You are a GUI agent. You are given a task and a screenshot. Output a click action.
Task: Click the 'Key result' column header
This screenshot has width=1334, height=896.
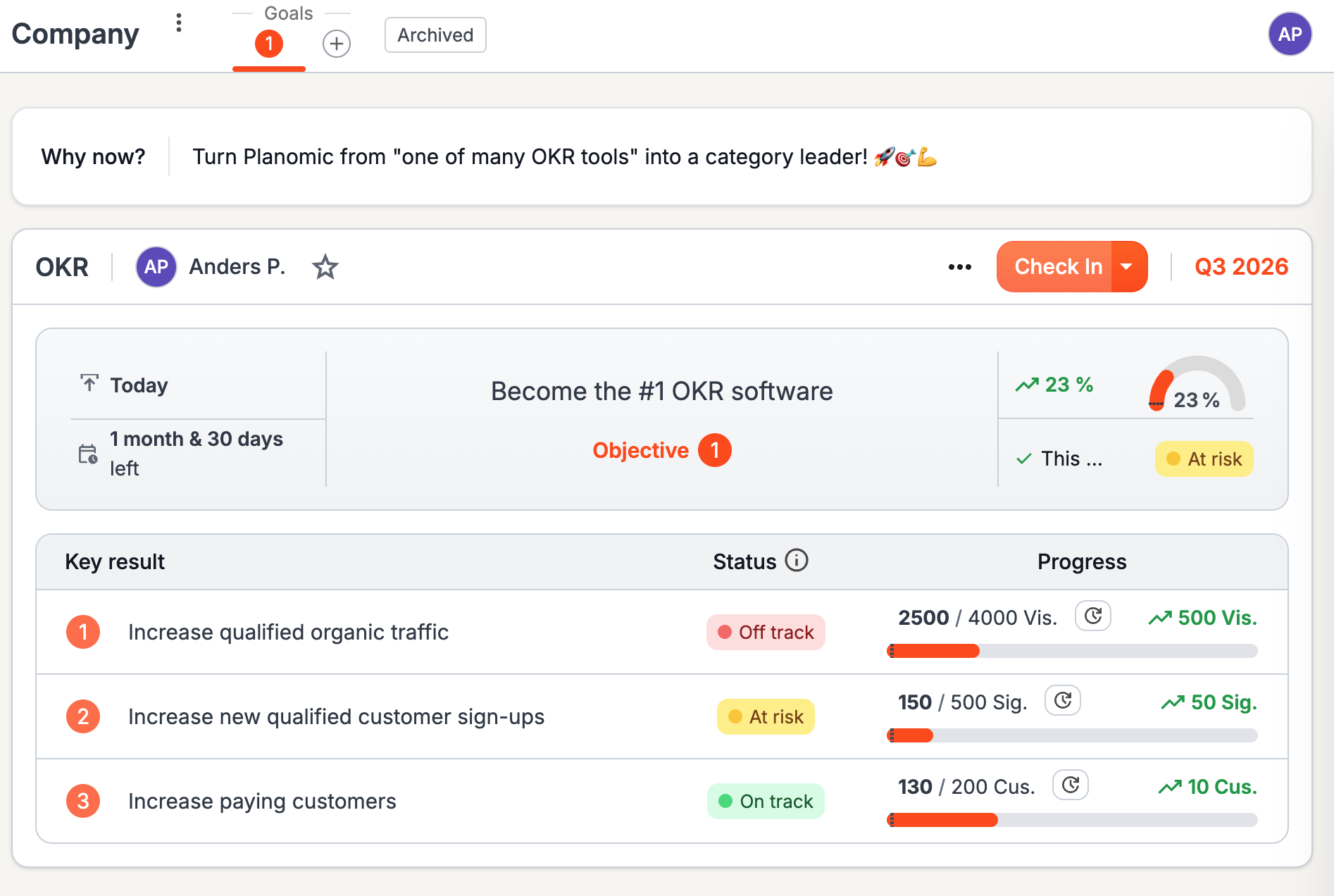(x=115, y=561)
